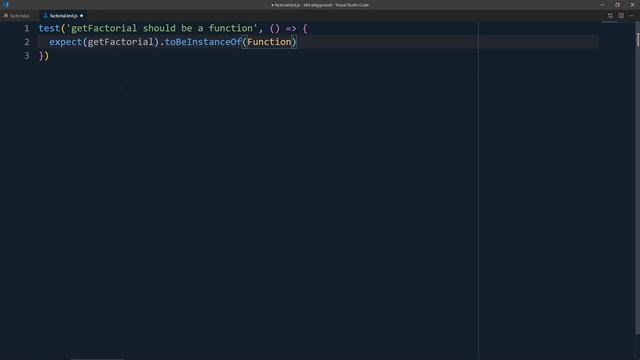Split the editor with the split icon
640x360 pixels.
(x=621, y=16)
